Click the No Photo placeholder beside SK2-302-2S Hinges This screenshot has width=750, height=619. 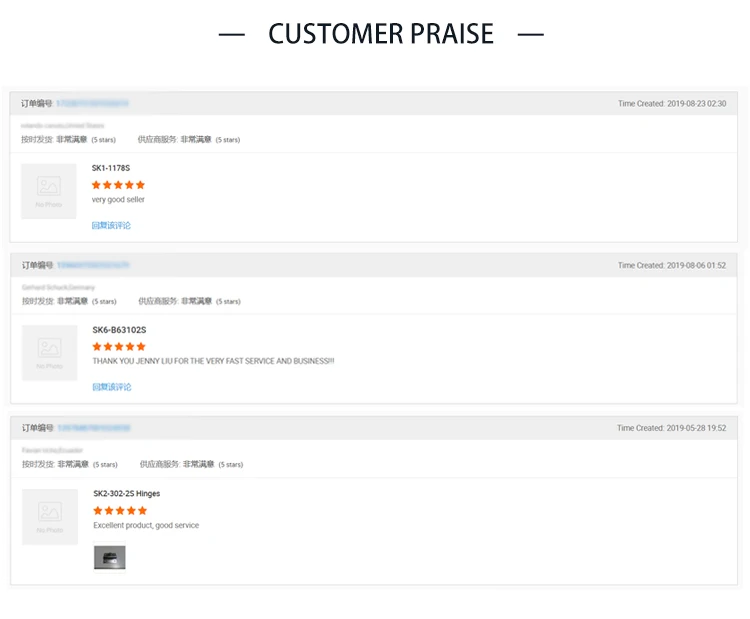(x=50, y=517)
